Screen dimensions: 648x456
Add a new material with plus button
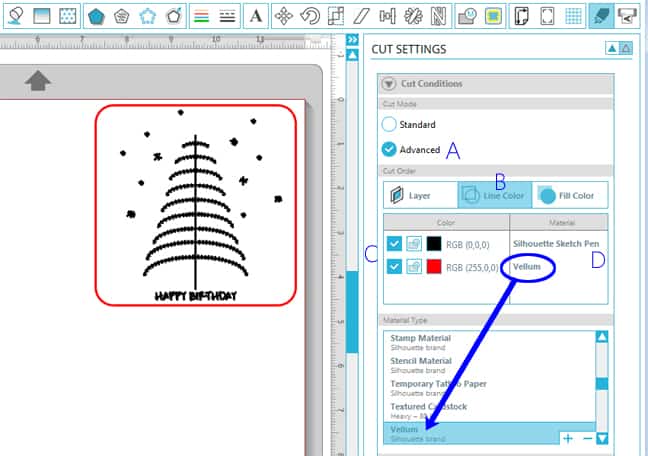point(568,438)
